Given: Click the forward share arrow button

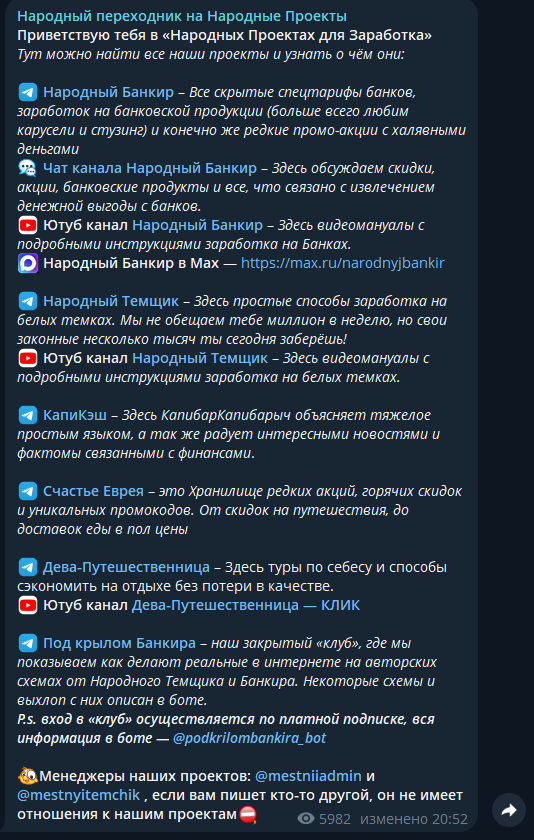Looking at the screenshot, I should (509, 810).
